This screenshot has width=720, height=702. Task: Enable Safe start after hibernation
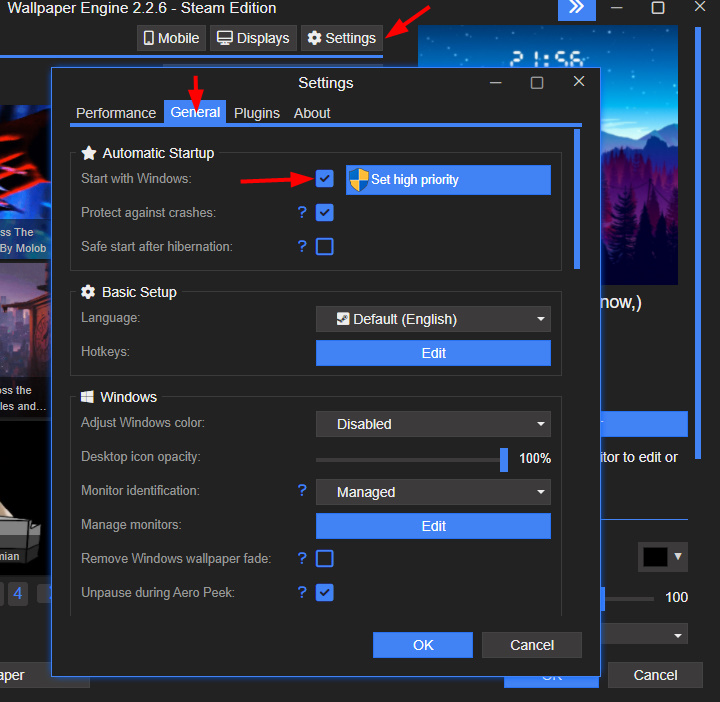(x=324, y=247)
